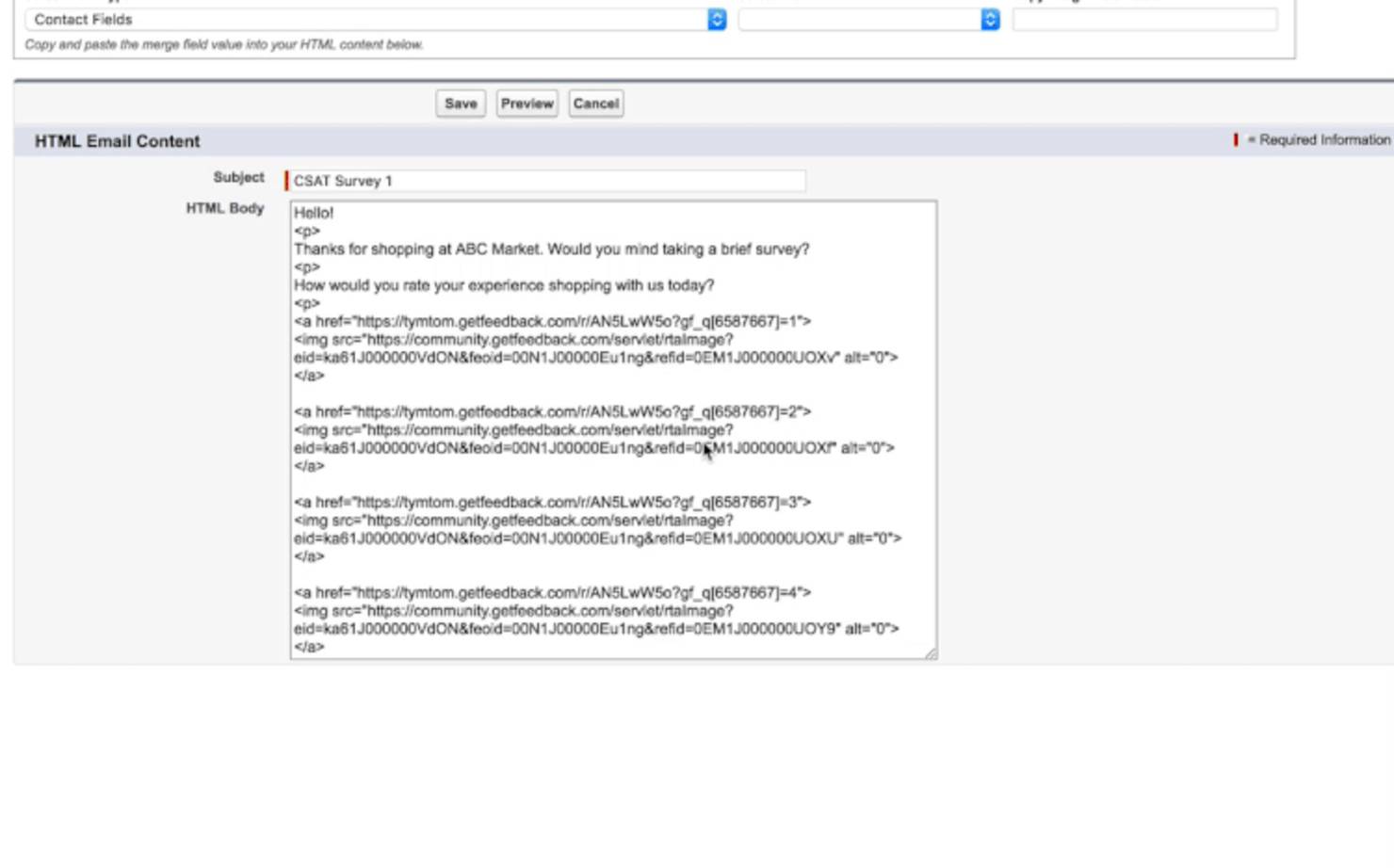Click the line containing refid ending UOY9
1394x868 pixels.
(596, 629)
